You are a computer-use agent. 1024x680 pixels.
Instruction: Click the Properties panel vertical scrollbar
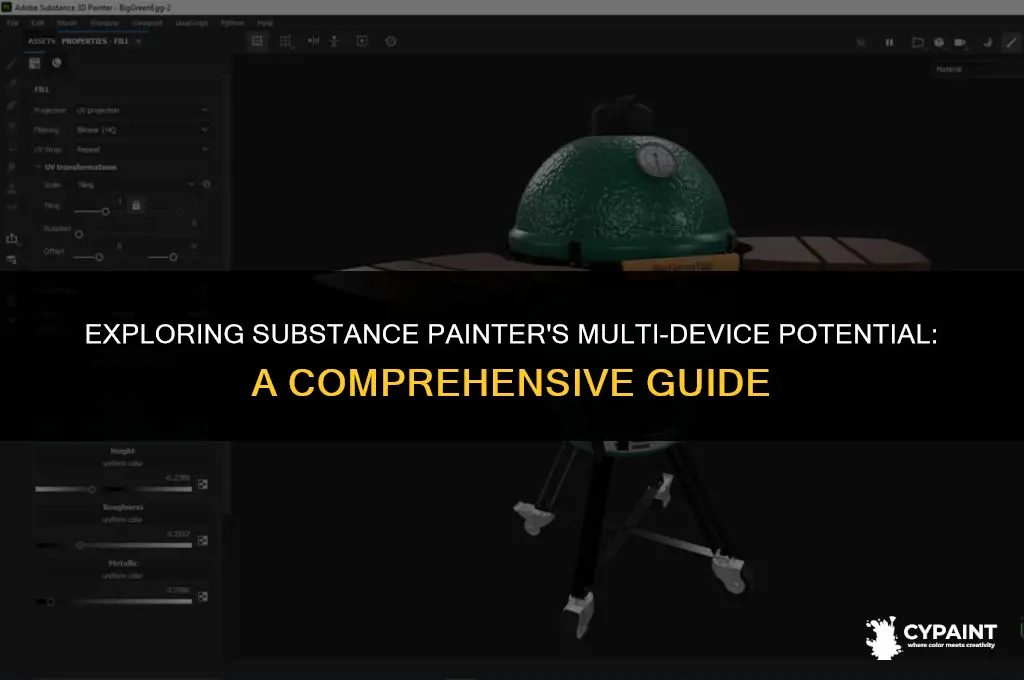227,294
